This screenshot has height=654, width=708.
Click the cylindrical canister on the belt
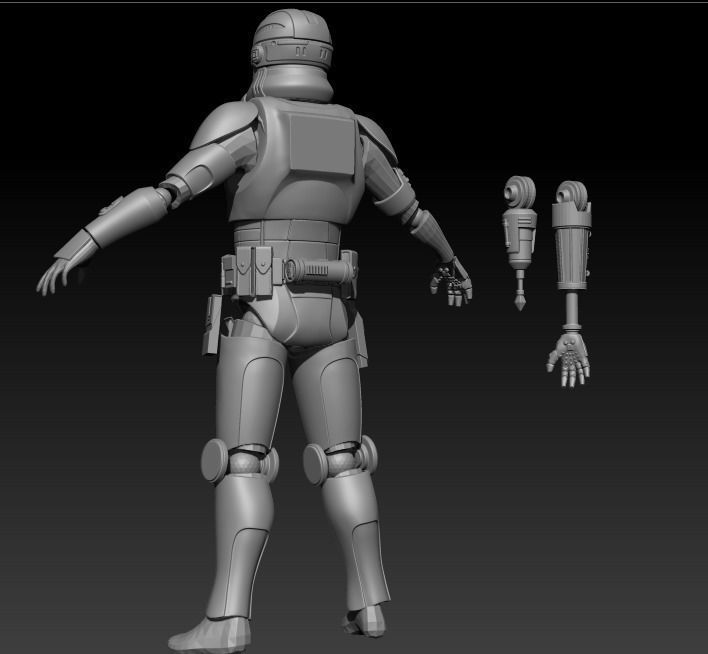[320, 271]
